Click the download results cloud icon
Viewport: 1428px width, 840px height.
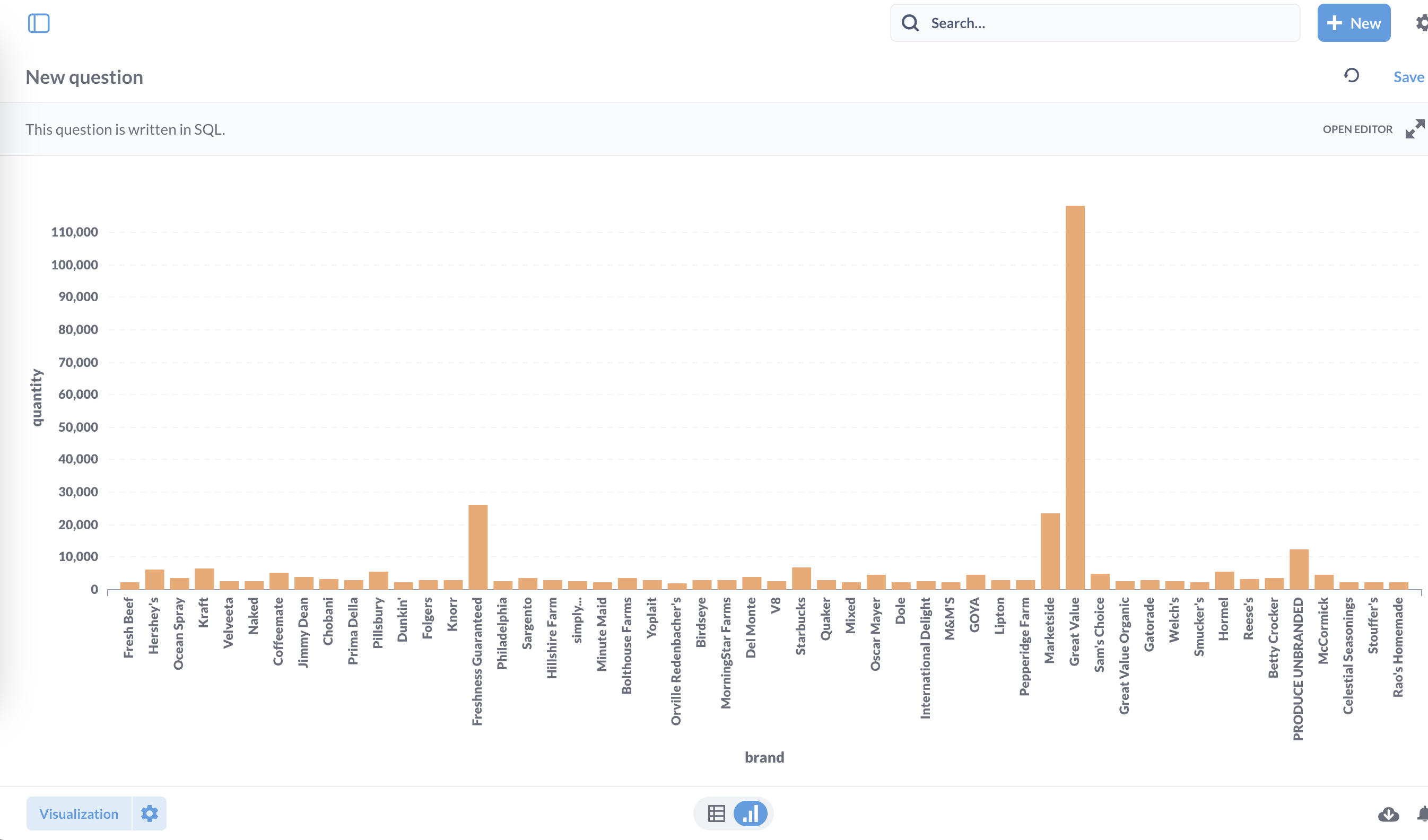point(1388,814)
